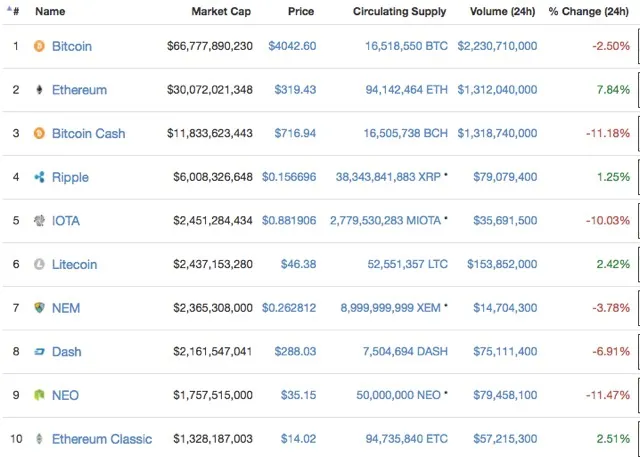Image resolution: width=640 pixels, height=457 pixels.
Task: Click the IOTA logo icon
Action: 39,221
